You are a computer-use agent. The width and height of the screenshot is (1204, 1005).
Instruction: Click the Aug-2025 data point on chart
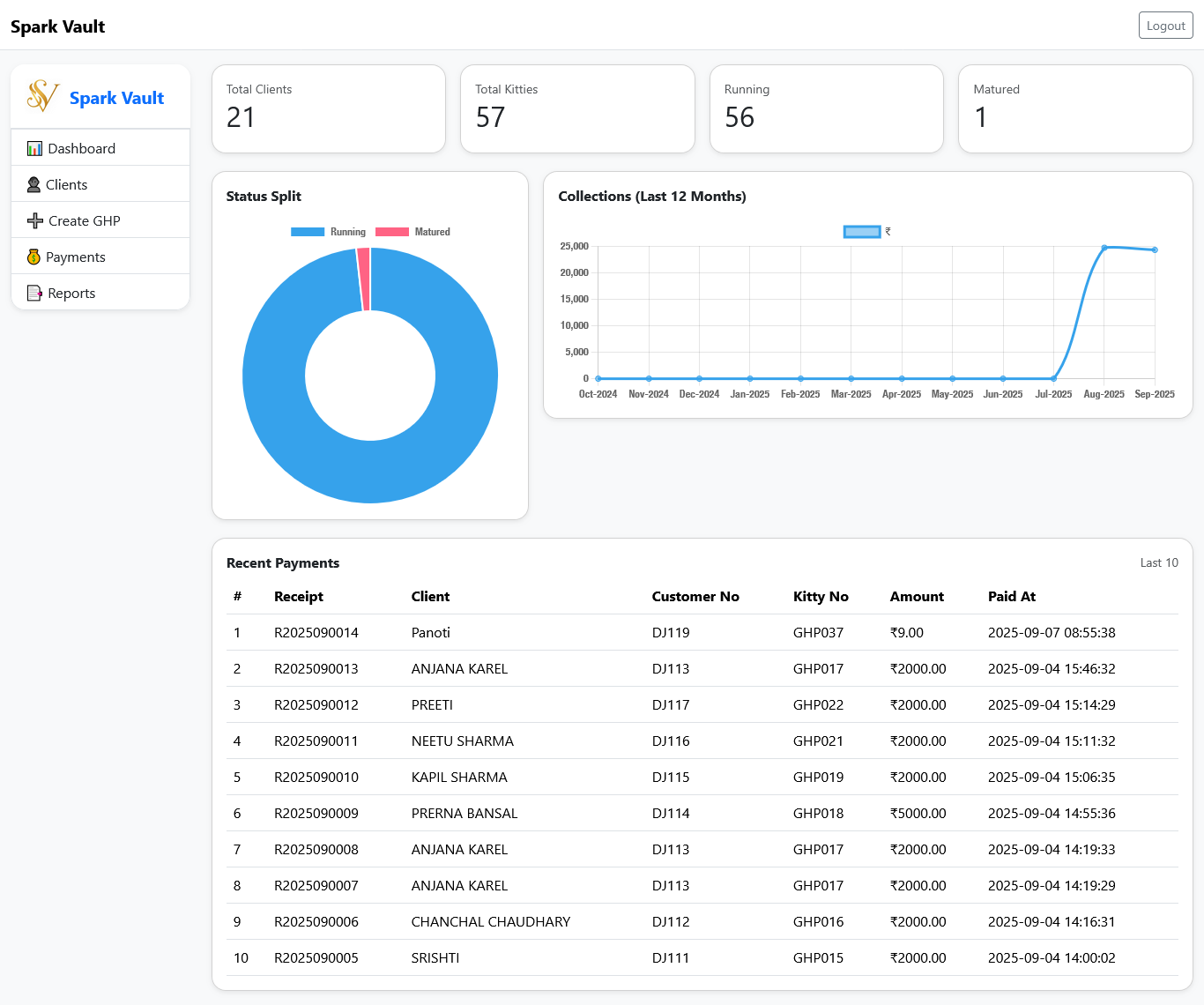pyautogui.click(x=1104, y=248)
